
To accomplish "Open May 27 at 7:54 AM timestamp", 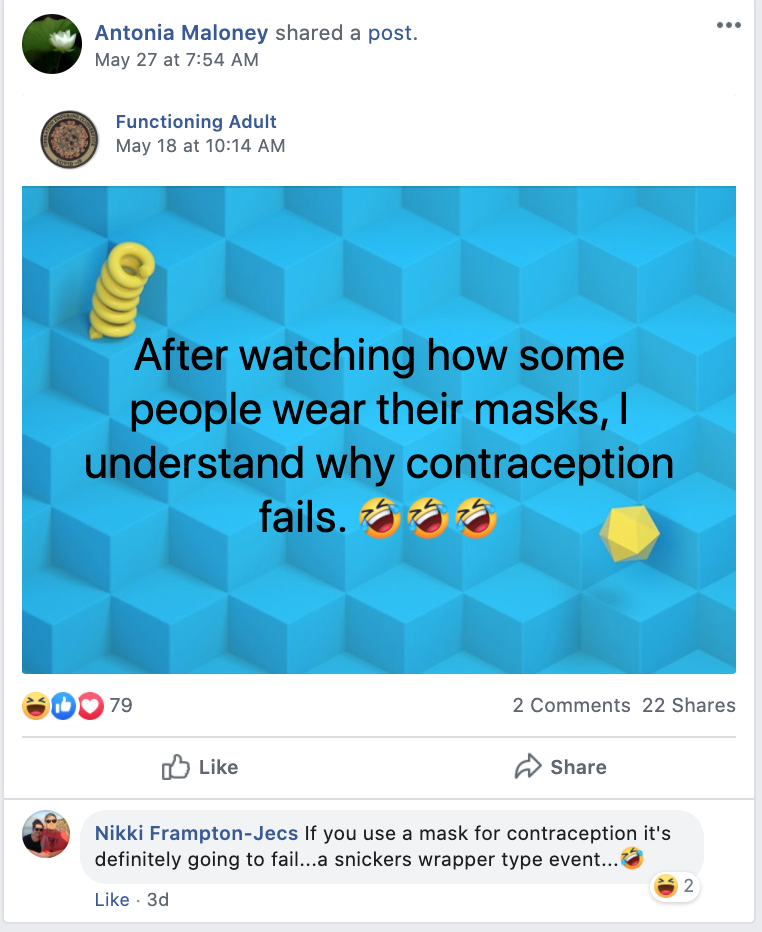I will pos(176,60).
